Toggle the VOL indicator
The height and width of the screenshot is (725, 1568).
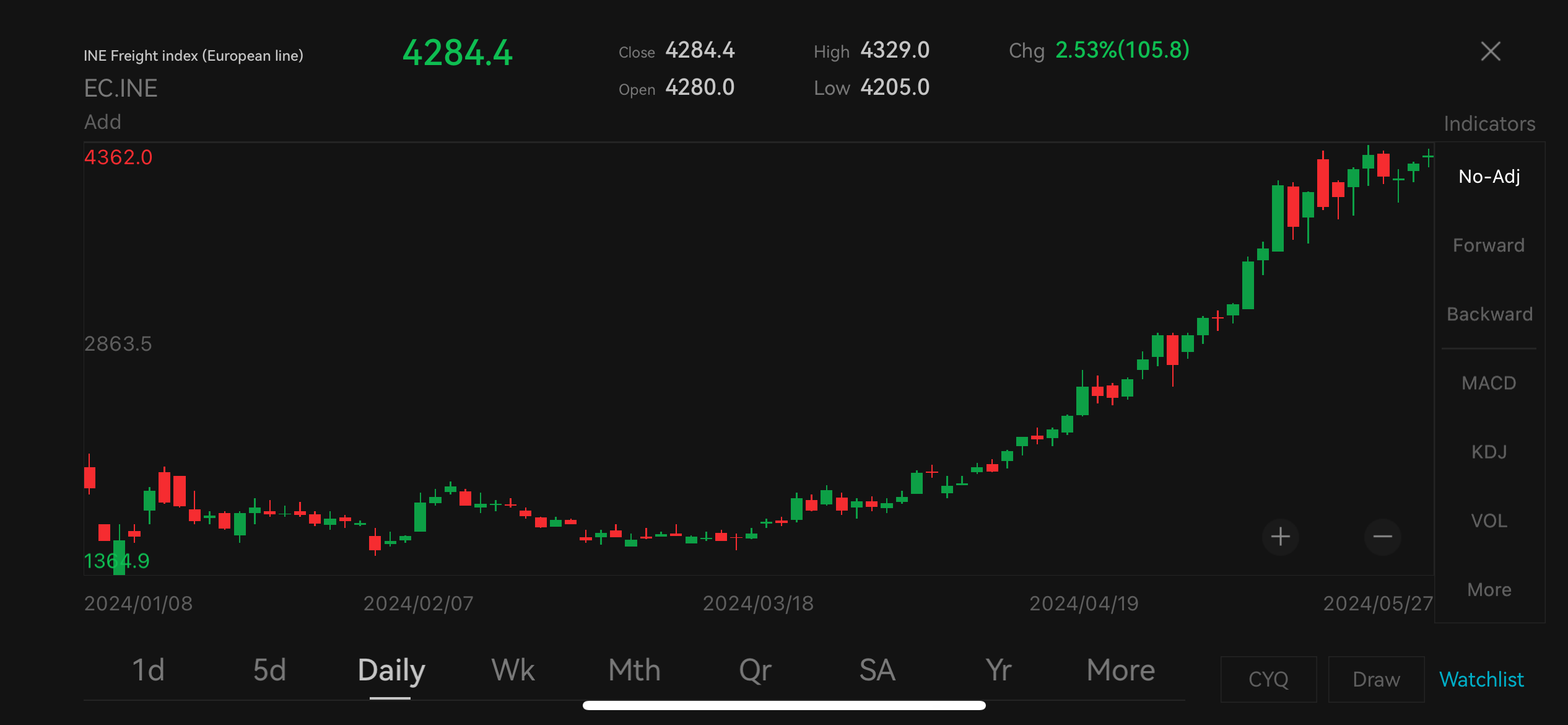coord(1489,521)
